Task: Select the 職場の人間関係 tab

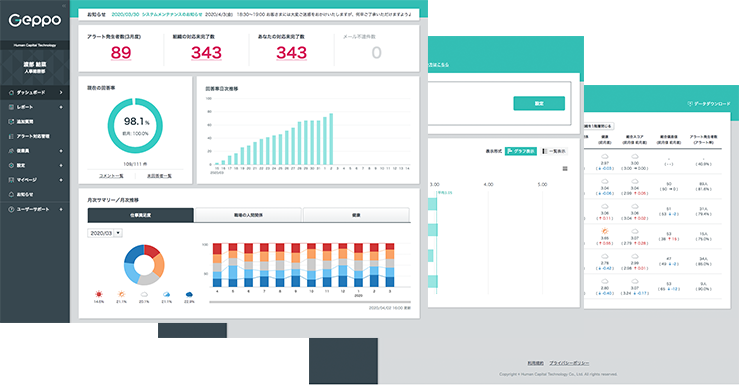Action: pos(248,215)
